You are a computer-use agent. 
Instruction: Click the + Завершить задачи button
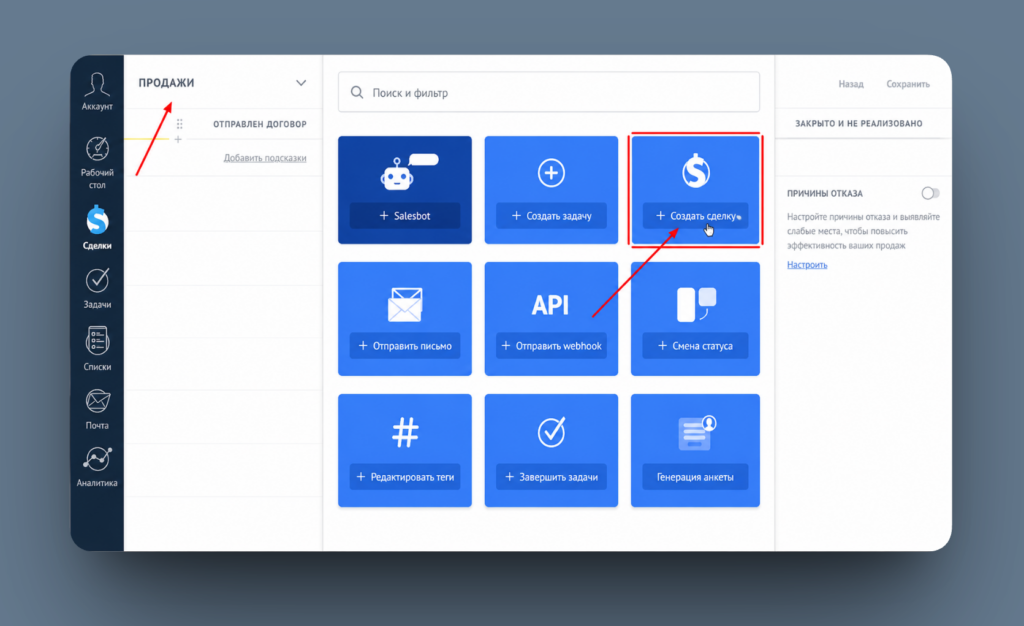[551, 477]
